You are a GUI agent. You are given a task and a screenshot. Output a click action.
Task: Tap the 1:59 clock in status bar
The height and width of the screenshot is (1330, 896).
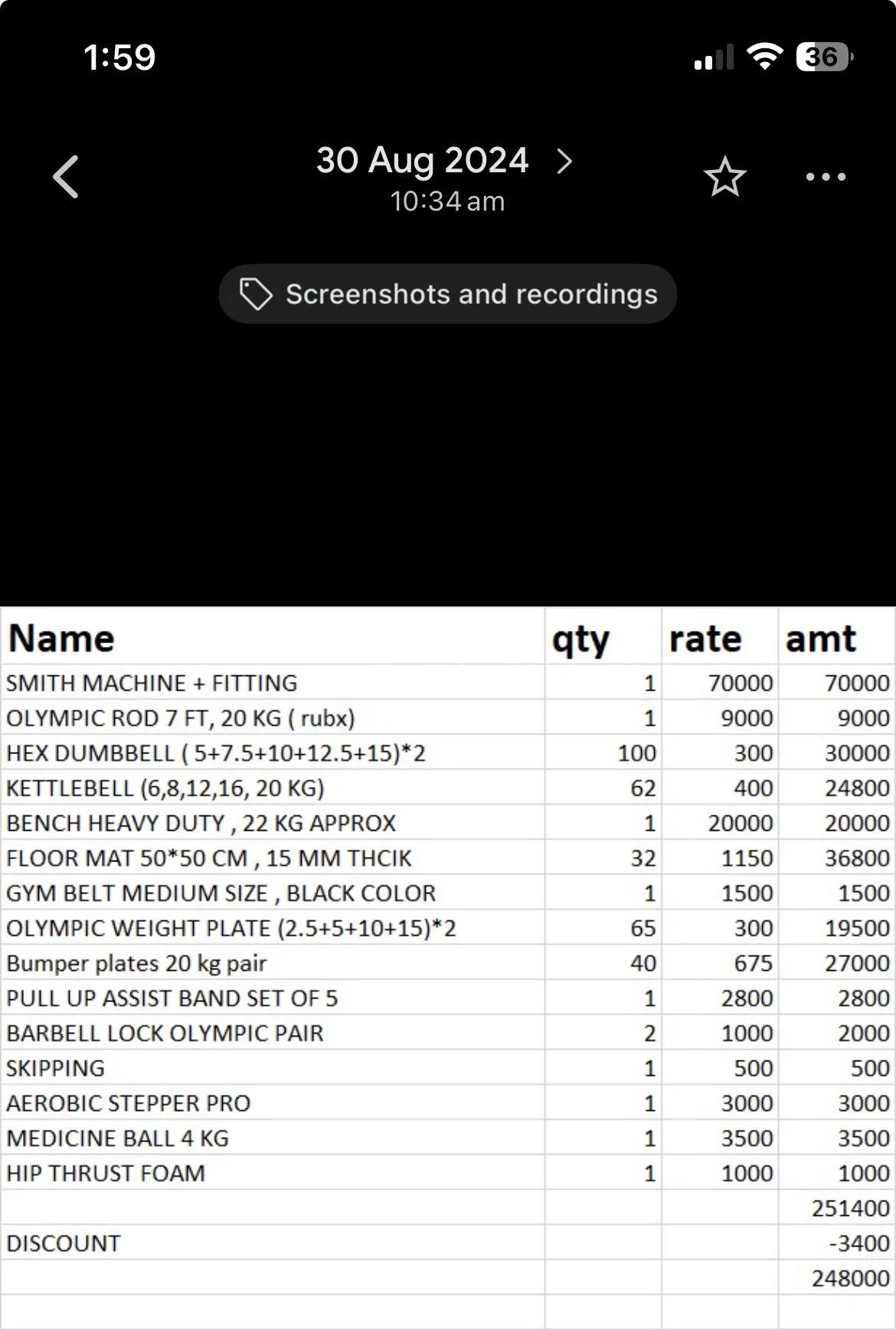point(119,57)
